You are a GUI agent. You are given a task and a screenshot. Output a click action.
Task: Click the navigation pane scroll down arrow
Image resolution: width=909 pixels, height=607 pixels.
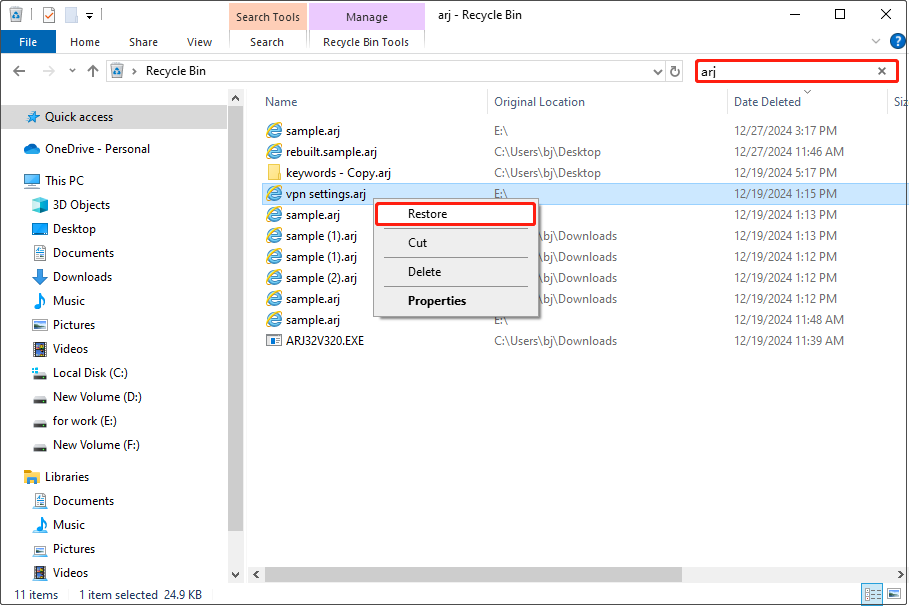235,575
